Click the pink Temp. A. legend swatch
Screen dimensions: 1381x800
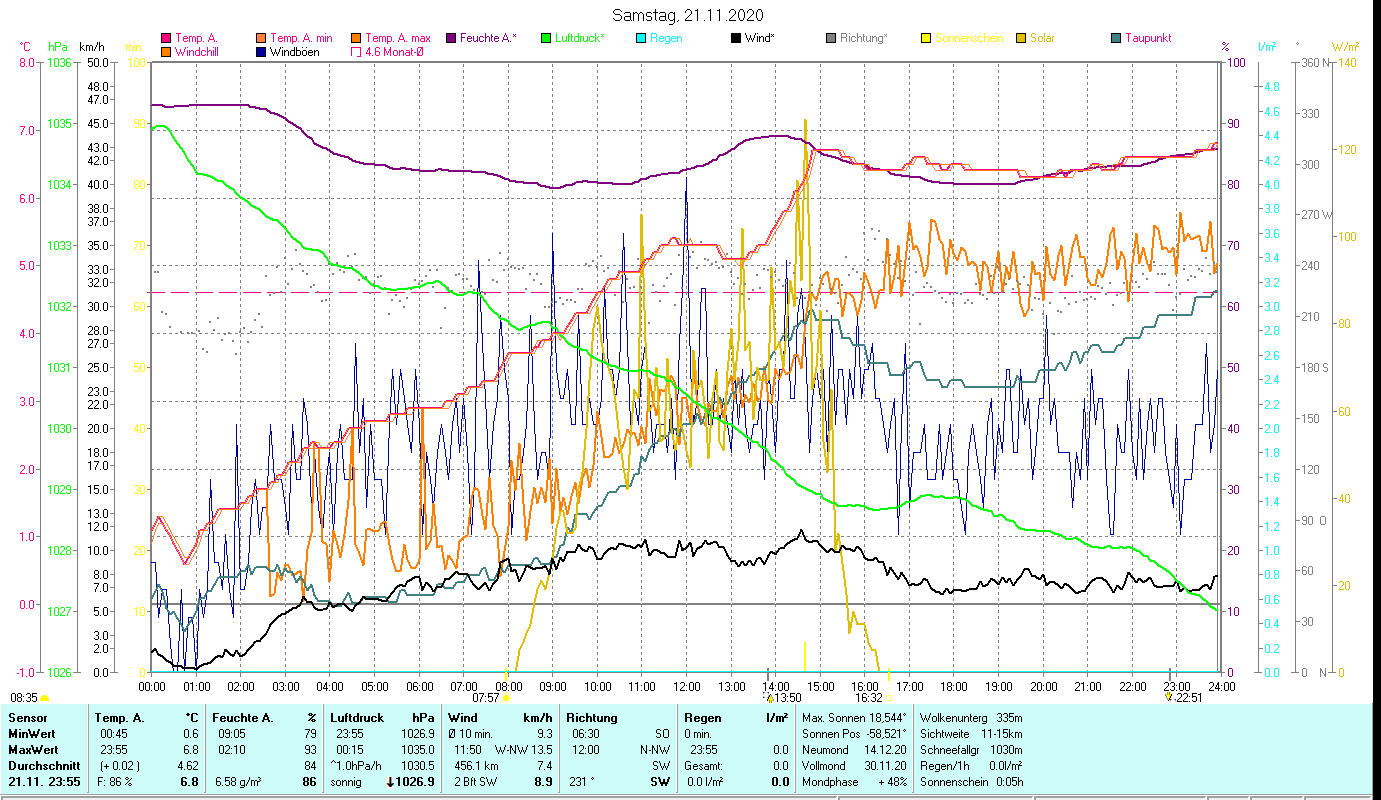click(166, 38)
